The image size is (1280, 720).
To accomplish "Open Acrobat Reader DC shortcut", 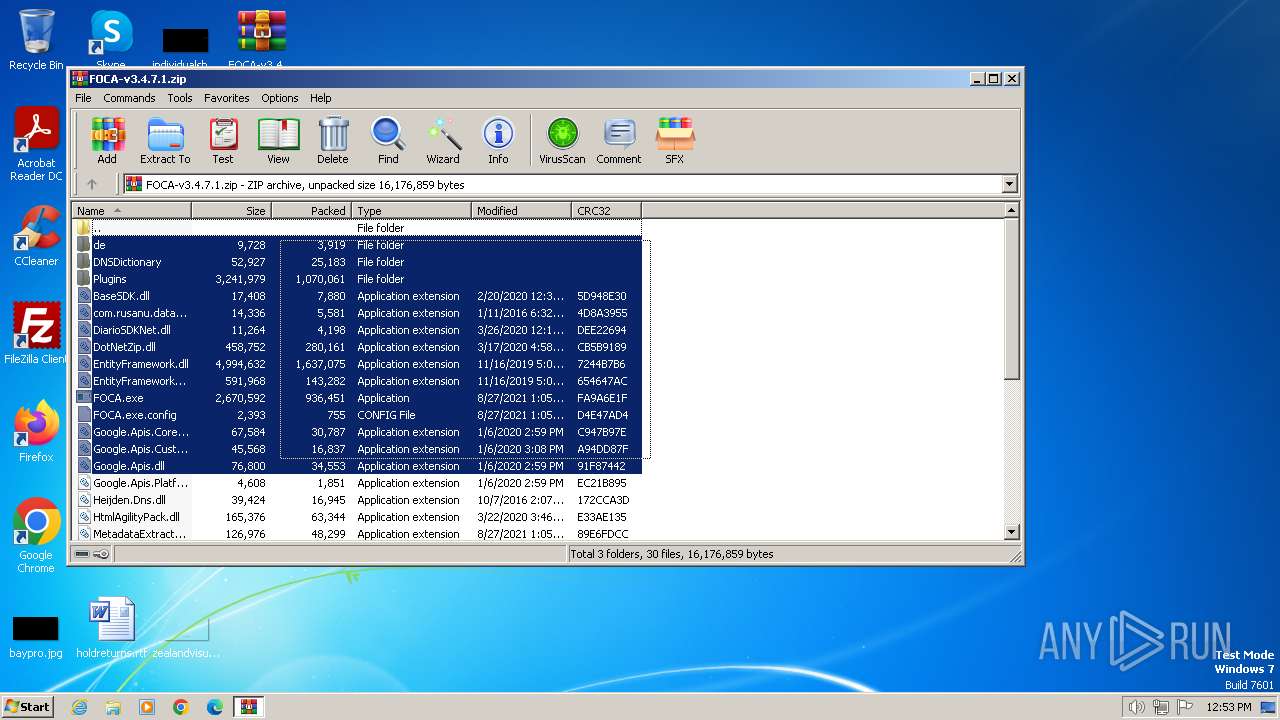I will [x=36, y=145].
